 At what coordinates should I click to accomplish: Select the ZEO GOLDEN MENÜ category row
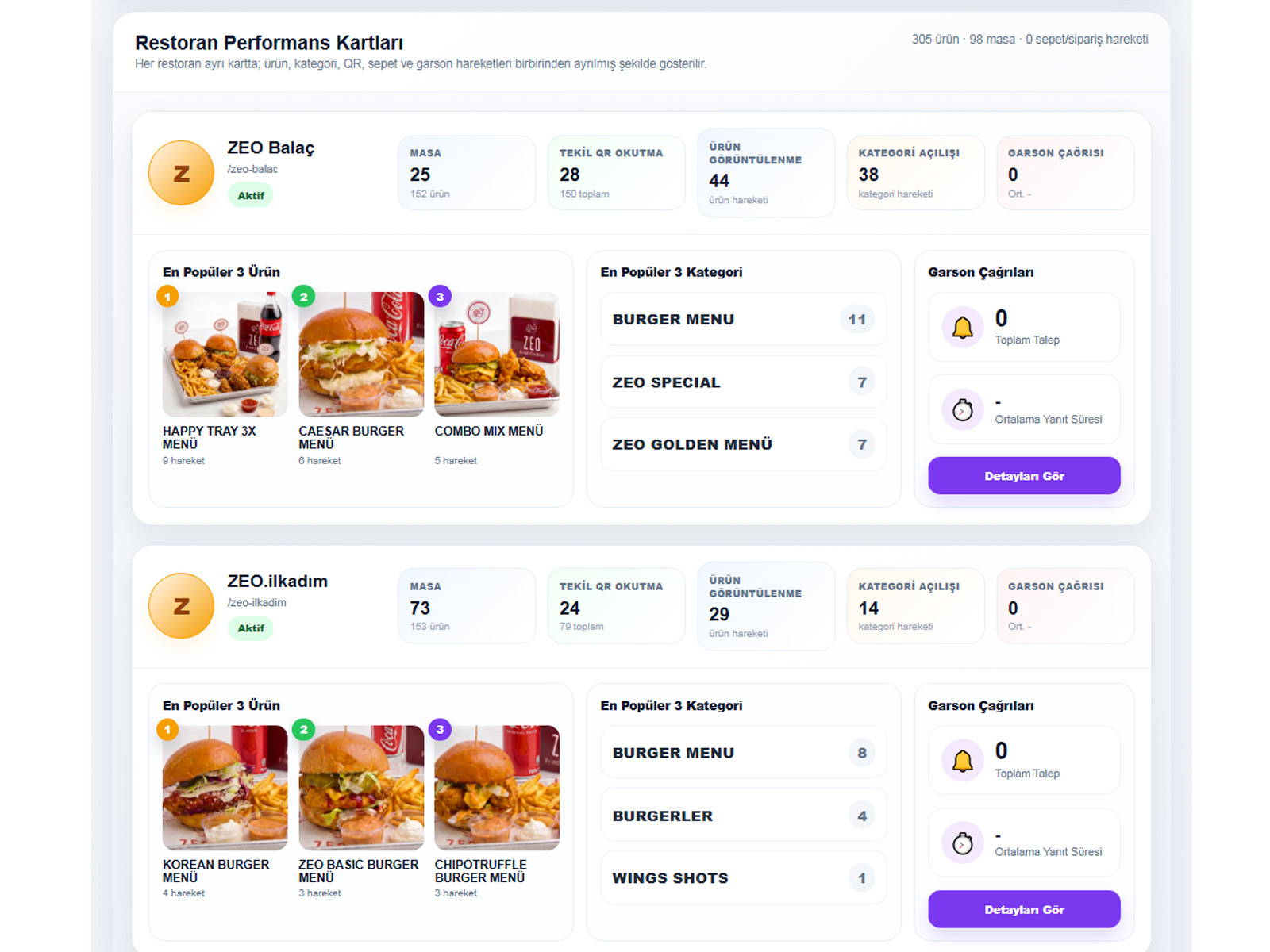(744, 444)
